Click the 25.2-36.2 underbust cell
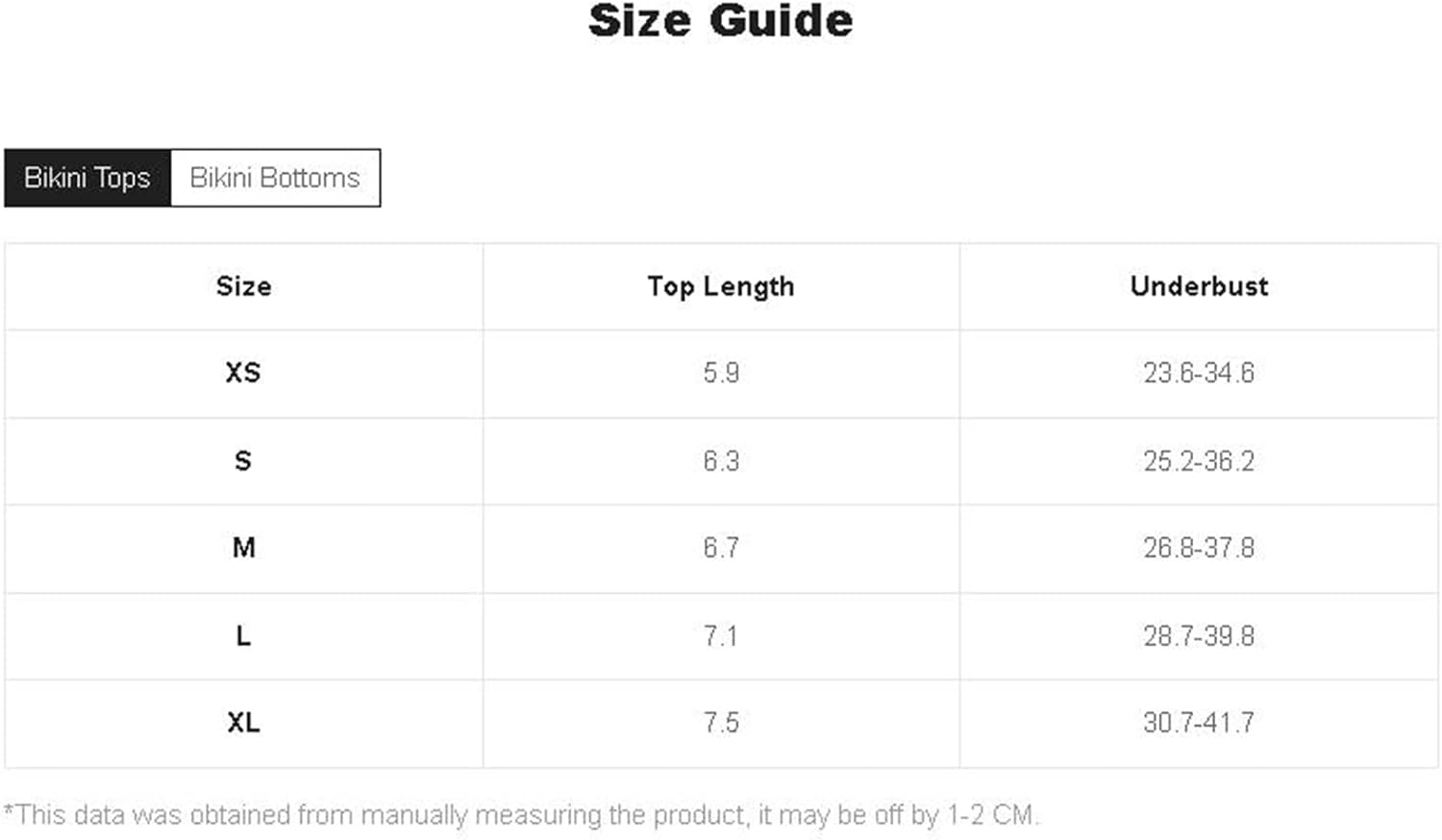 point(1199,461)
